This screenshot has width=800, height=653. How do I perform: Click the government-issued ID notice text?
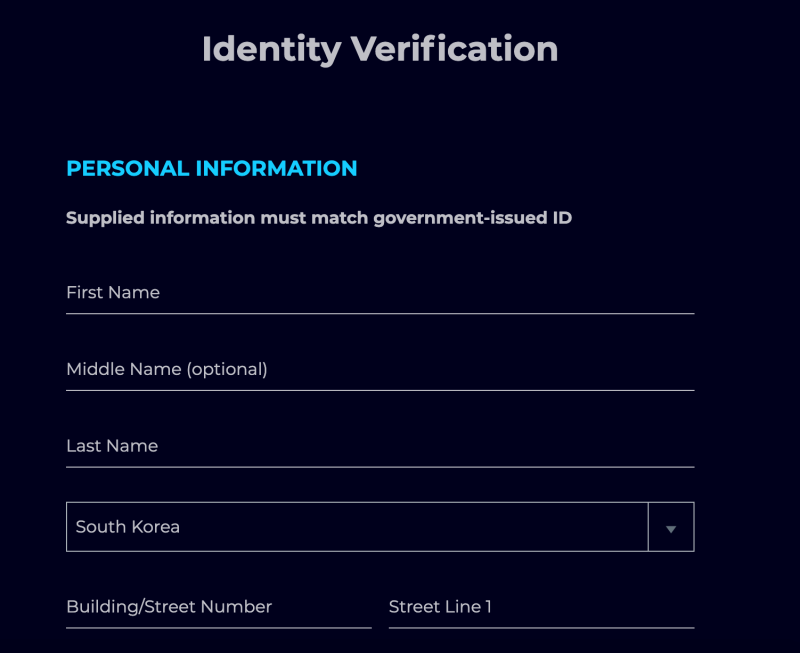tap(319, 218)
